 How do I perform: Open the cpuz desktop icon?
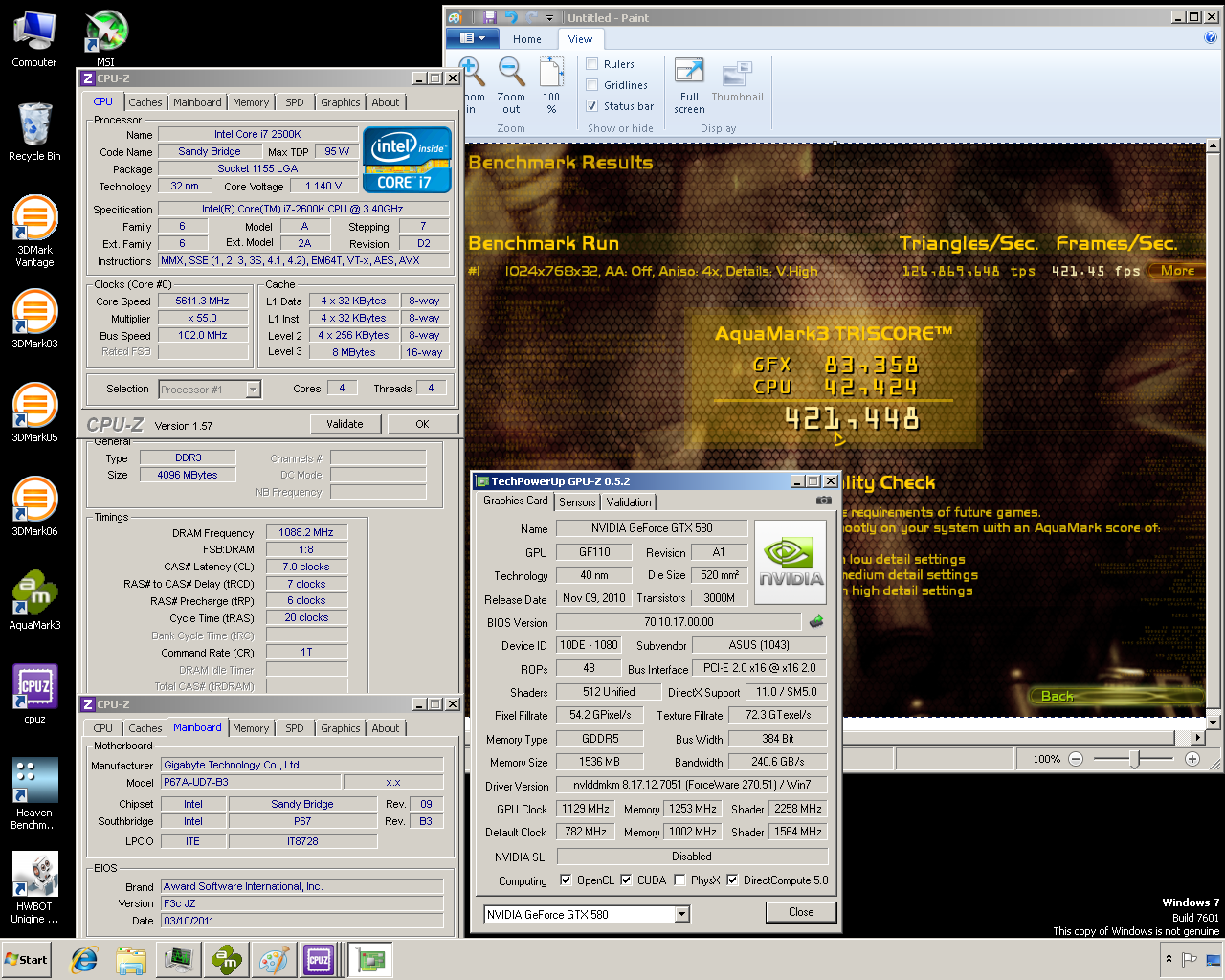point(34,694)
